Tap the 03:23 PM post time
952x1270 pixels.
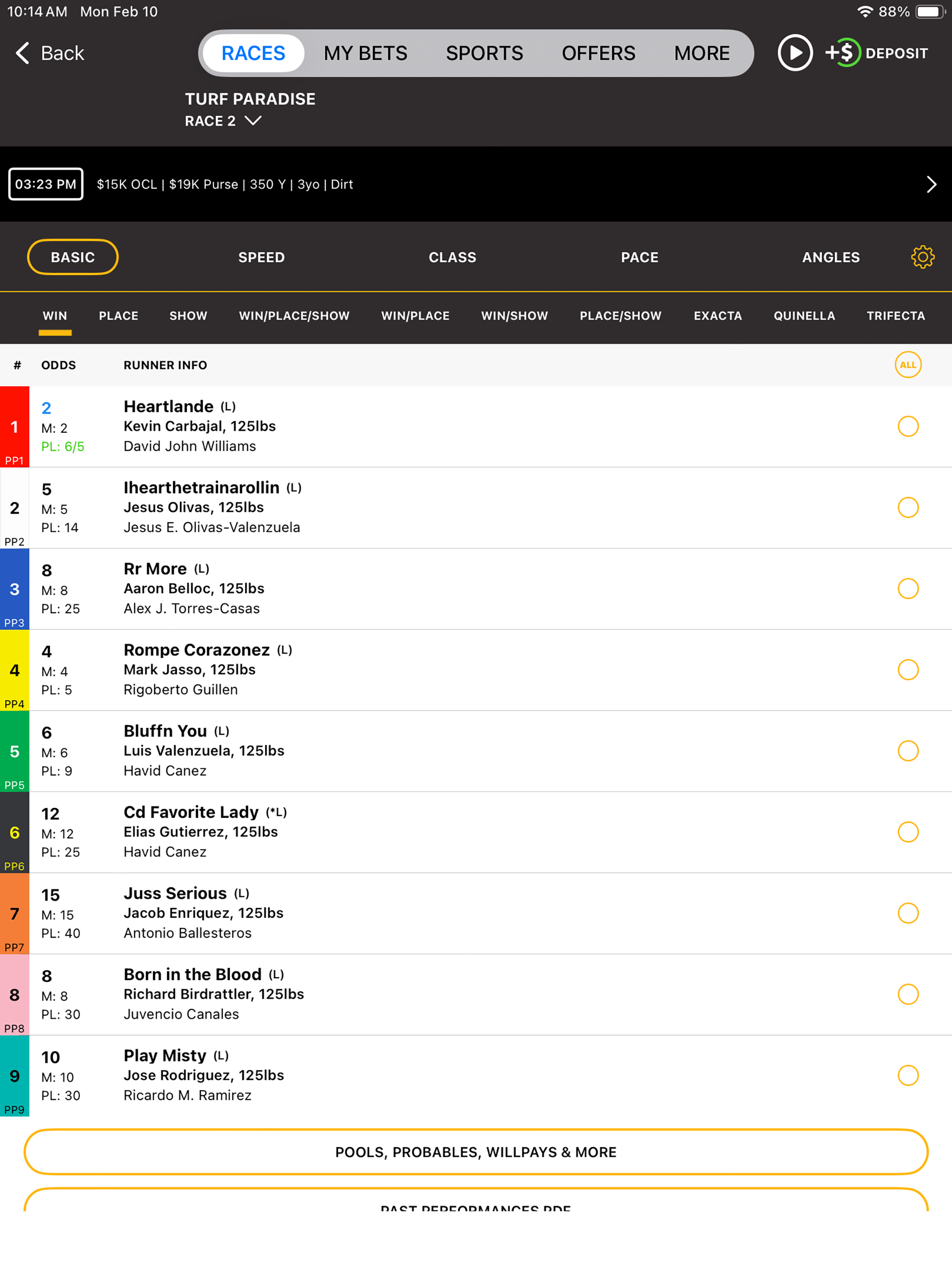tap(46, 184)
